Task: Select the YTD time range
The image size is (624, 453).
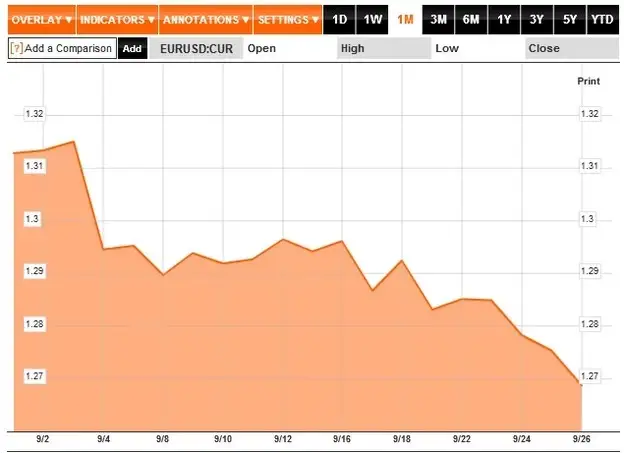Action: [603, 20]
